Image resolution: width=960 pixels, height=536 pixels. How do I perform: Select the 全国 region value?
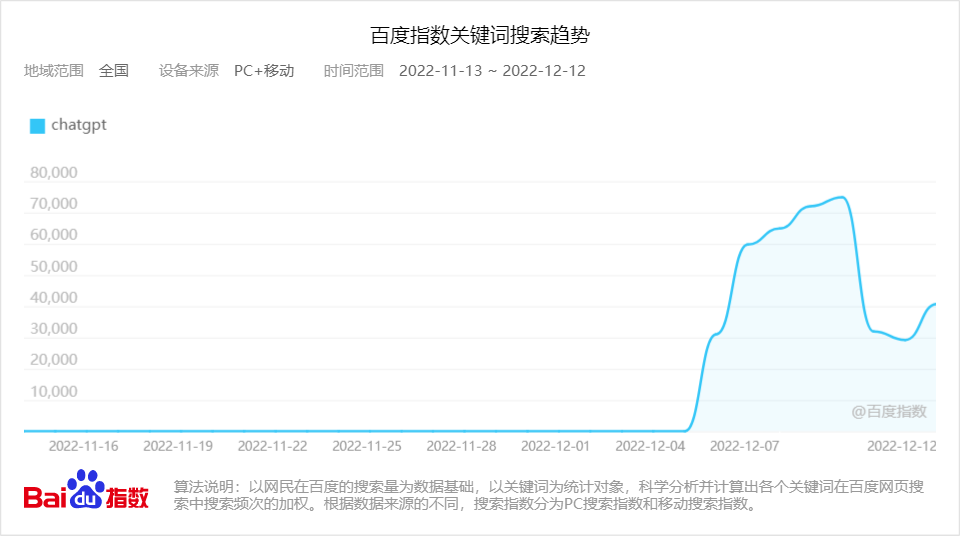click(x=114, y=71)
